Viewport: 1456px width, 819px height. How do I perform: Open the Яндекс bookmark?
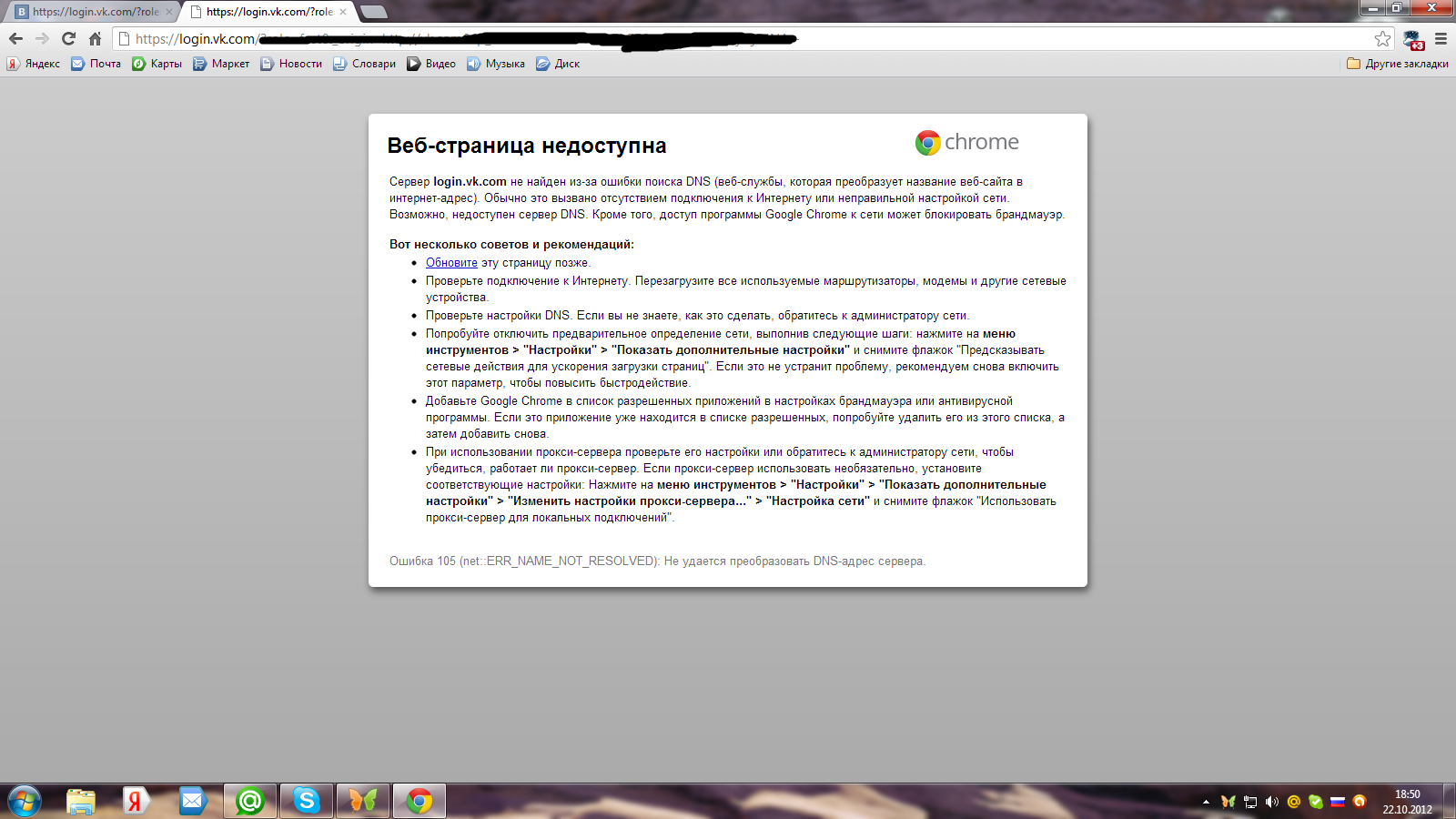click(x=34, y=64)
